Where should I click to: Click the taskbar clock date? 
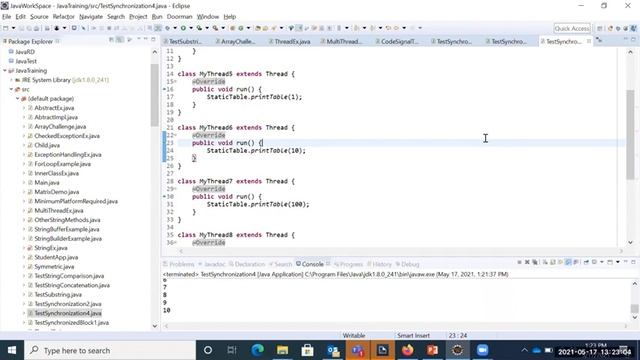pyautogui.click(x=595, y=352)
